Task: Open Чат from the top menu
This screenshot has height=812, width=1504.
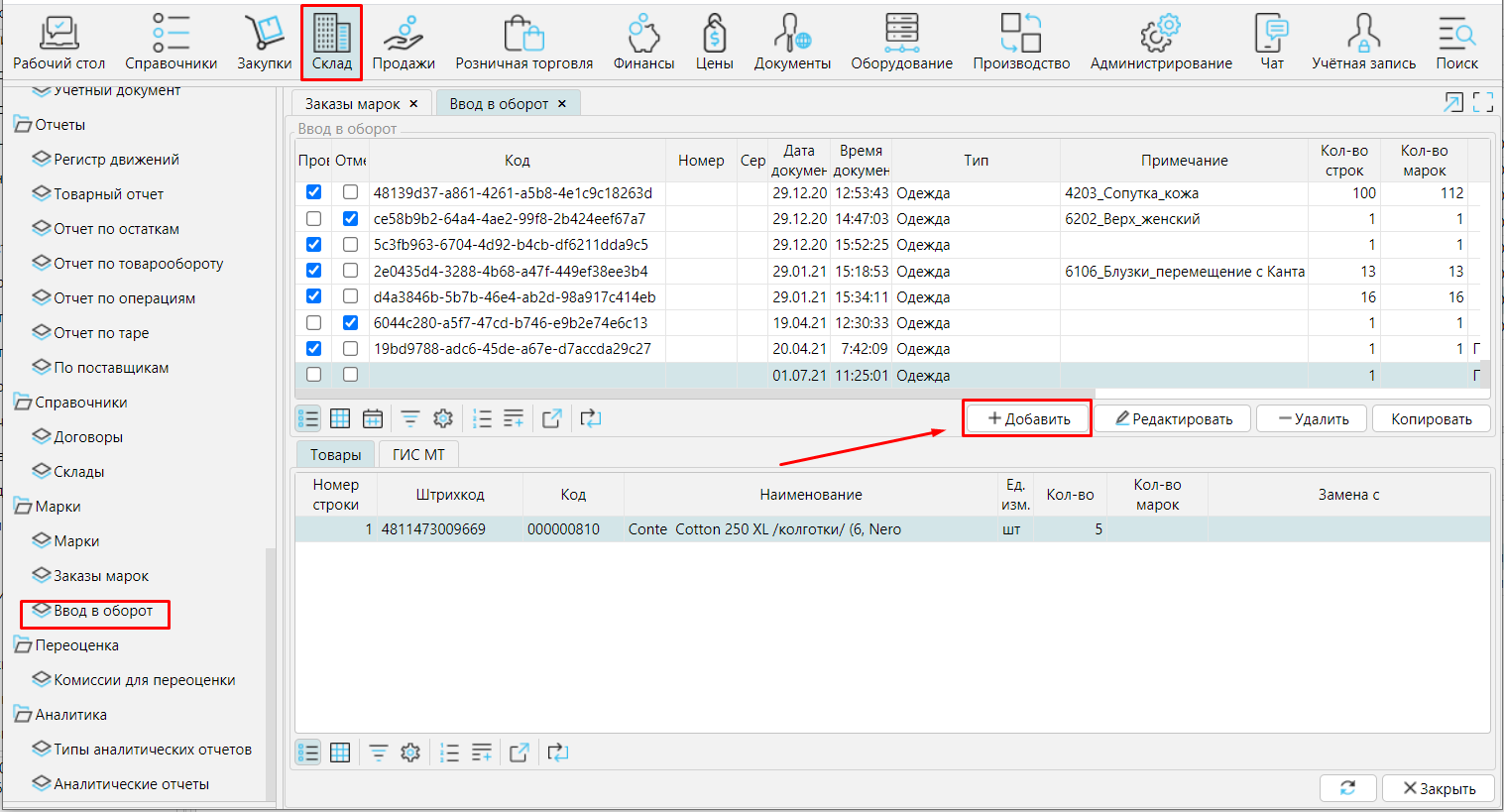Action: coord(1271,43)
